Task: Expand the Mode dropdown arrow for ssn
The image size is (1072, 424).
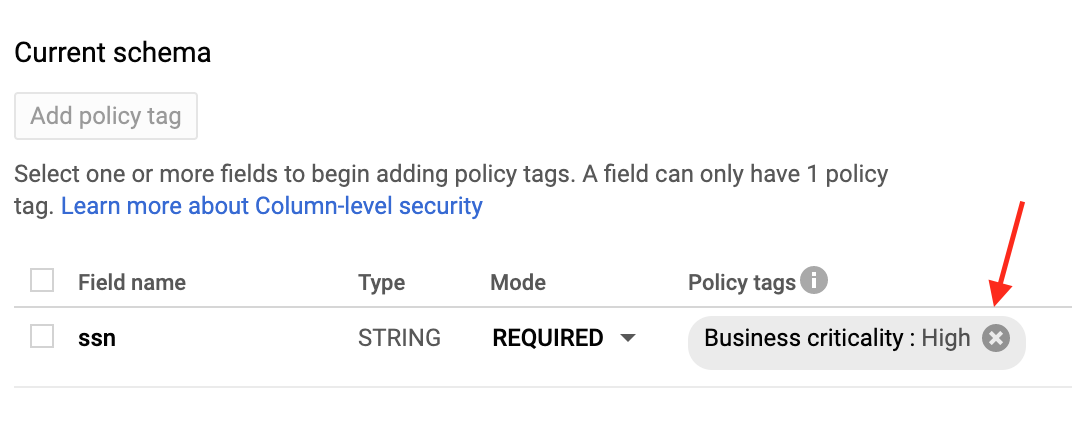Action: coord(628,338)
